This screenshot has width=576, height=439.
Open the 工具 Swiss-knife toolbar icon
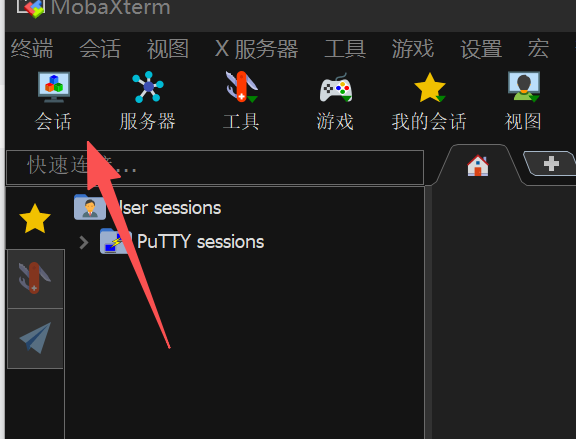pyautogui.click(x=241, y=101)
